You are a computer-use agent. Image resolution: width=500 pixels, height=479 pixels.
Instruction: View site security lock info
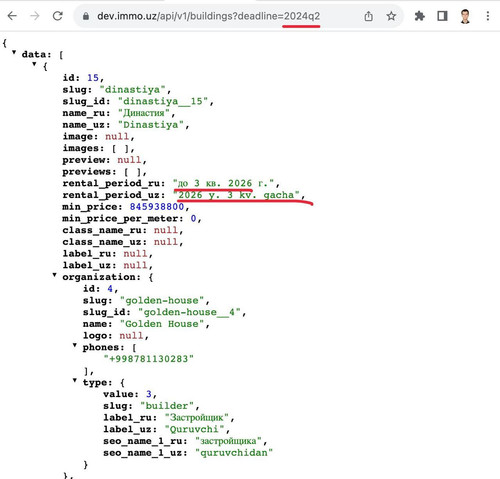(86, 16)
